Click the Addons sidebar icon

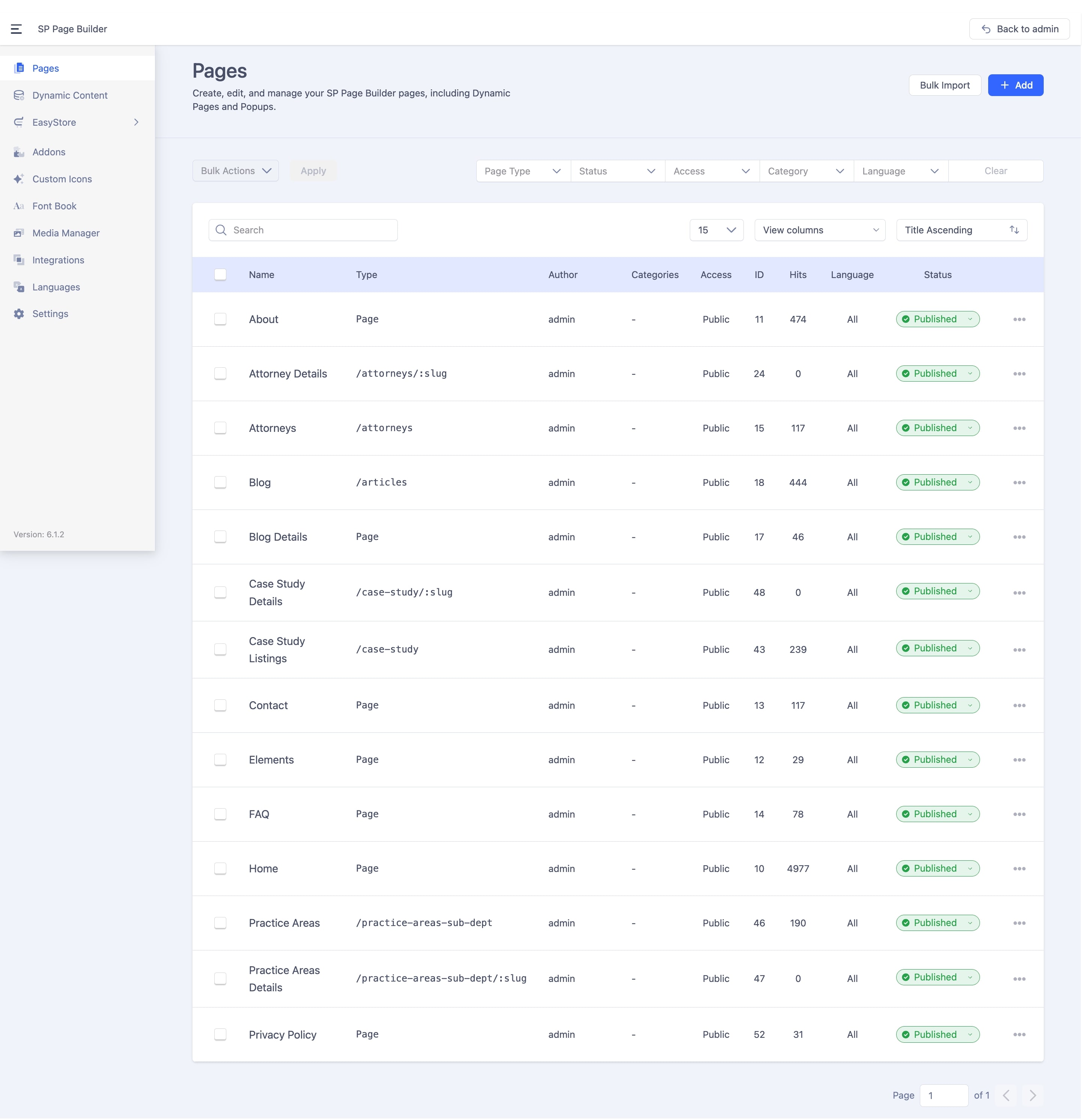click(19, 152)
